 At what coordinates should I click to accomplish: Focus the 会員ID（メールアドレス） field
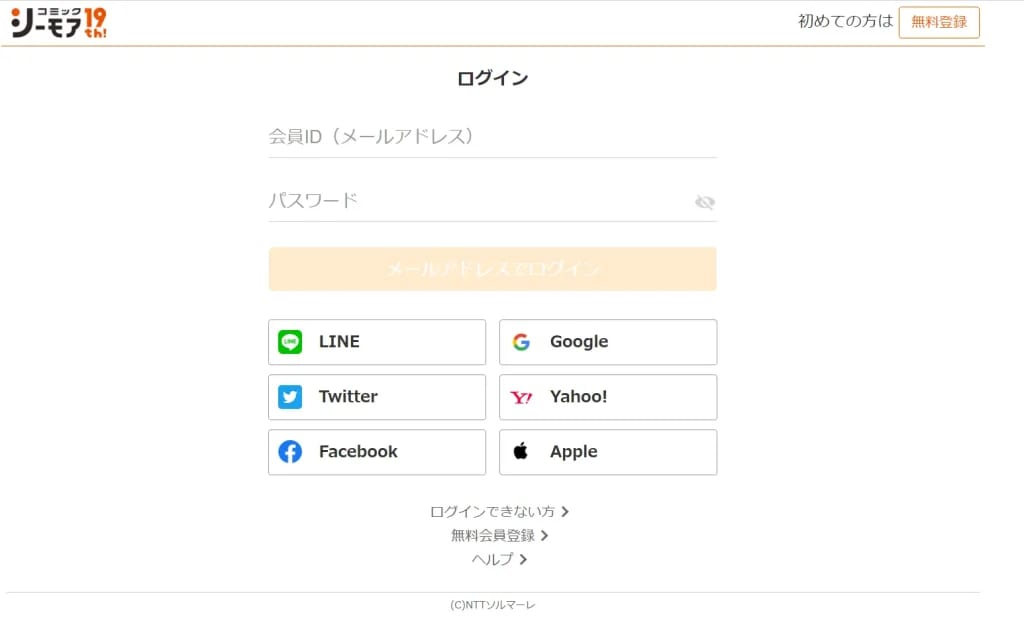click(x=492, y=137)
